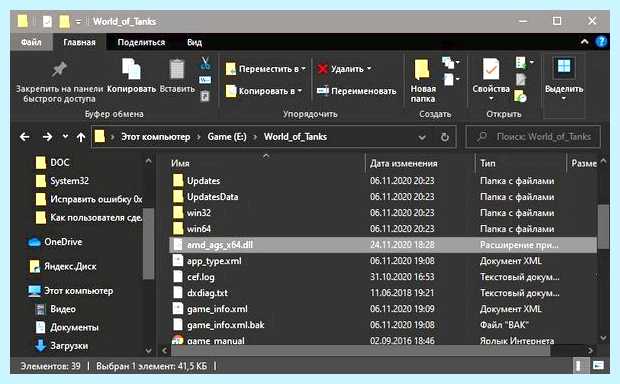
Task: Switch to large icons view in status bar
Action: point(598,365)
